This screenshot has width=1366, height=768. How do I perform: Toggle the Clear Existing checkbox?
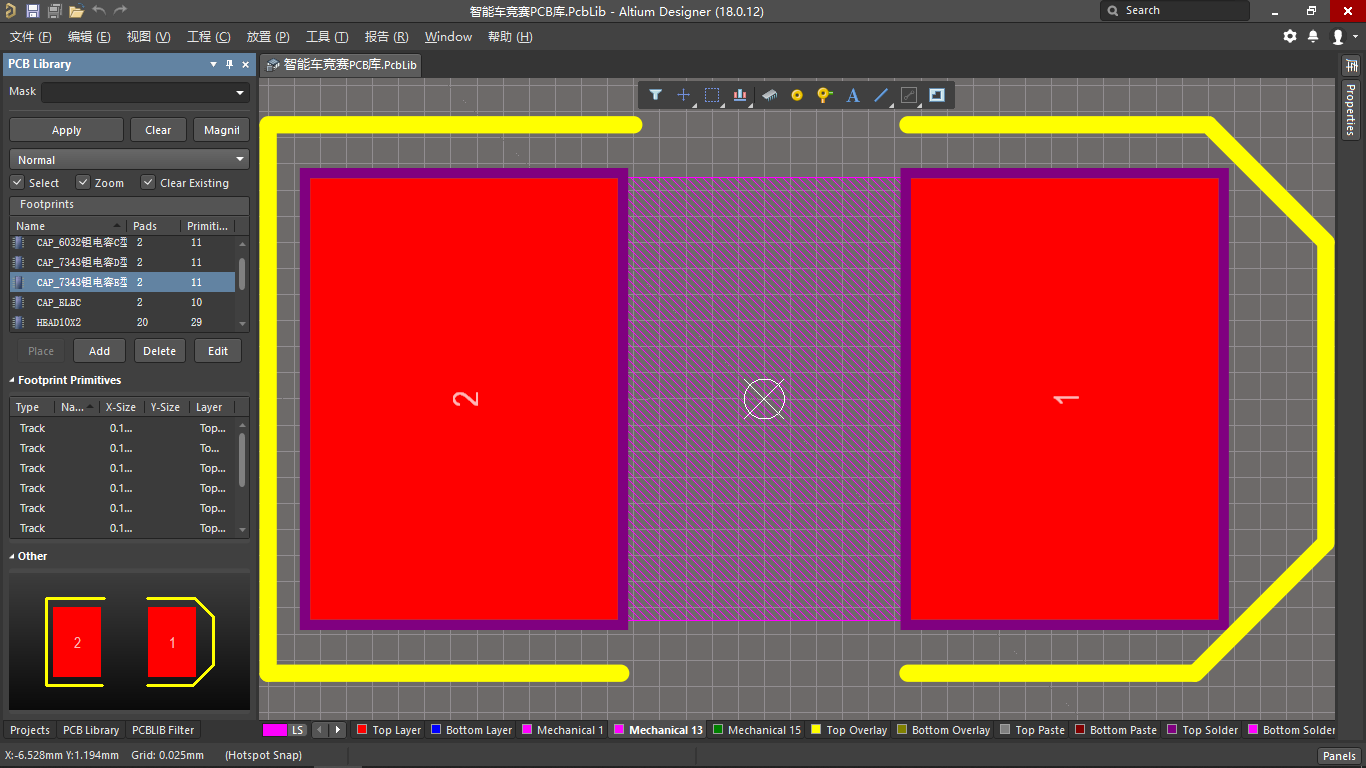[x=148, y=182]
